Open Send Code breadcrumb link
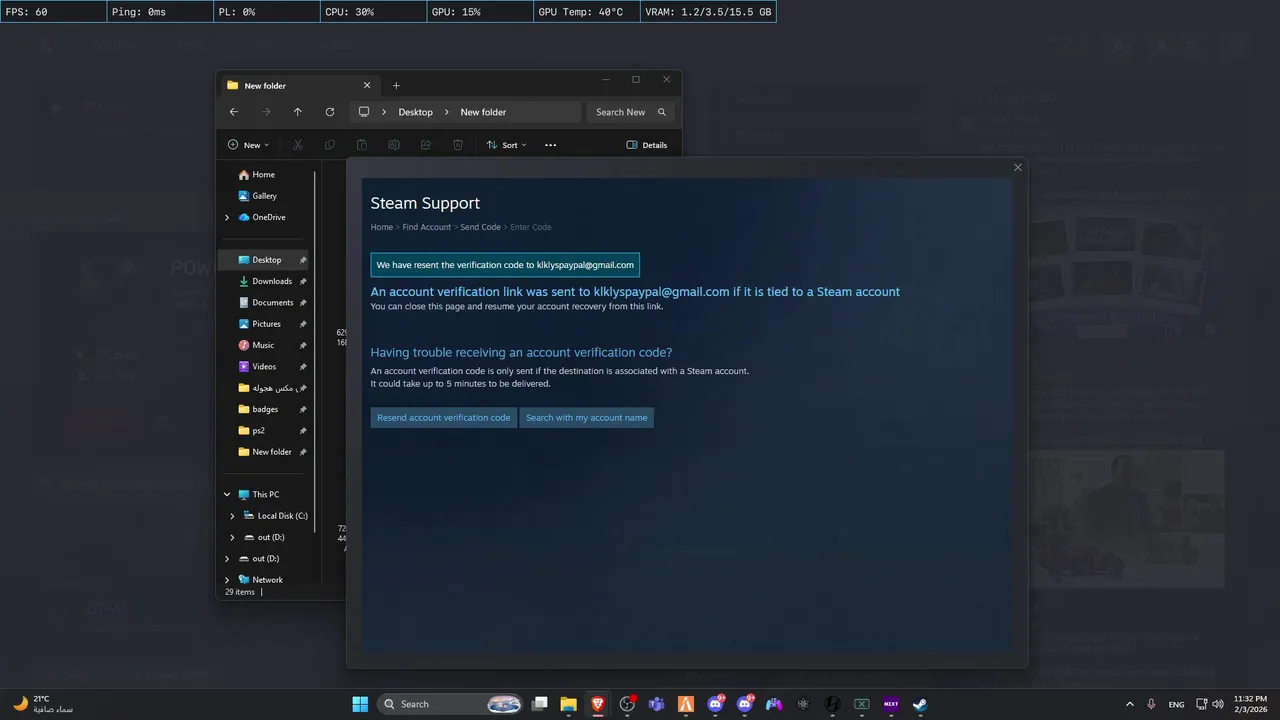This screenshot has width=1280, height=720. pos(481,227)
